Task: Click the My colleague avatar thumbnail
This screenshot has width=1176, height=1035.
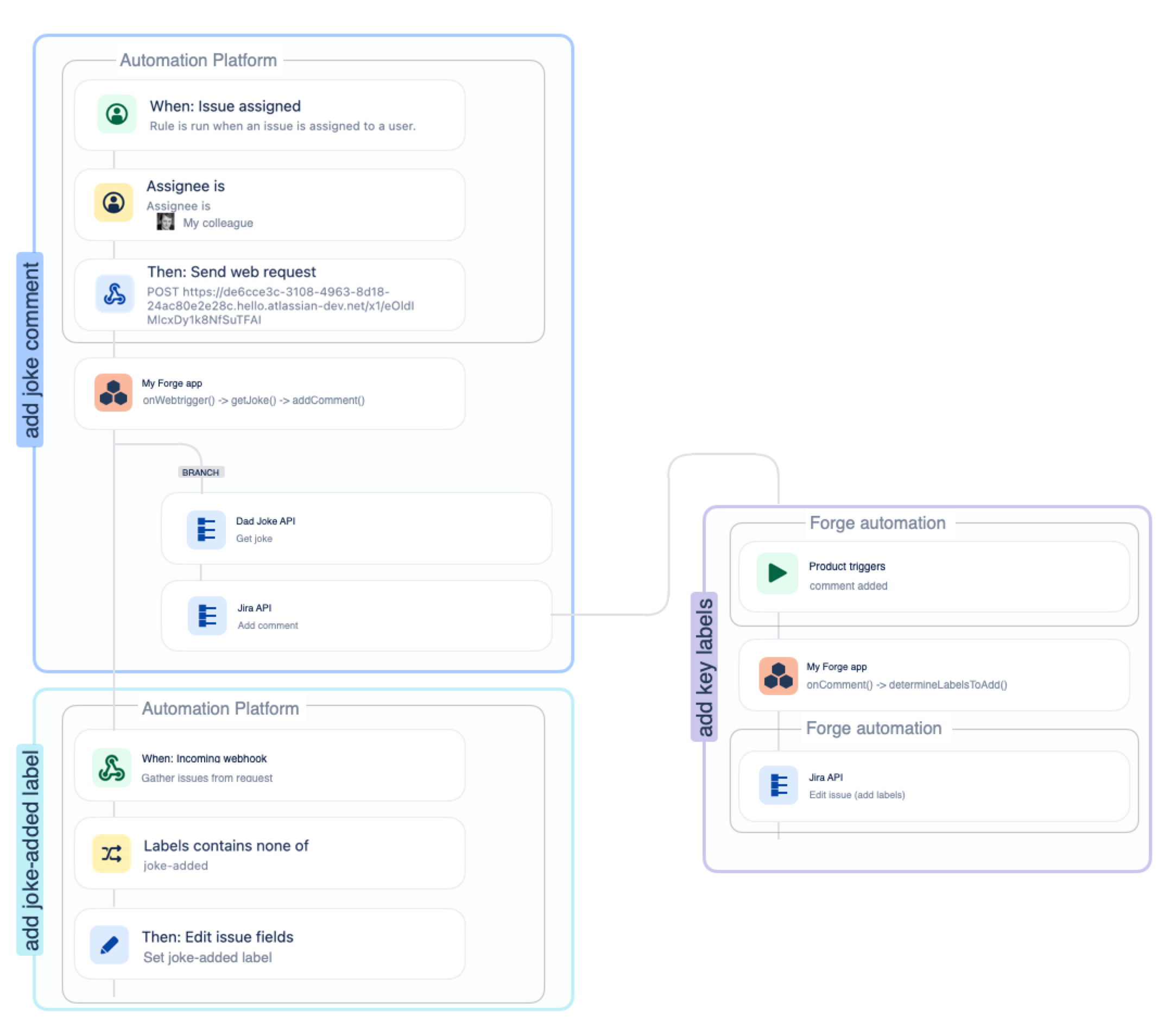Action: [x=166, y=222]
